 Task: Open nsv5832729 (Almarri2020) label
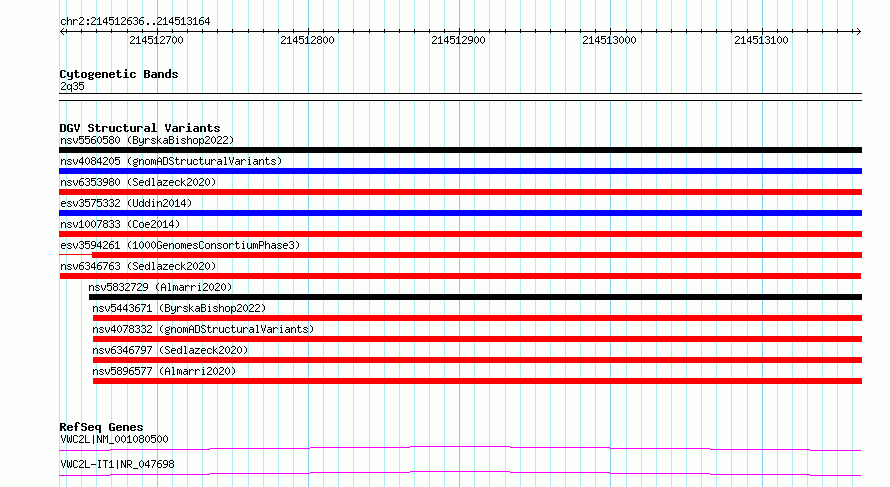coord(160,287)
